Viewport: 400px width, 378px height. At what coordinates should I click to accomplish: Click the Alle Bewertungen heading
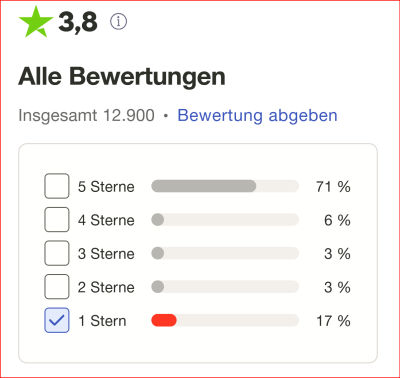(x=122, y=77)
